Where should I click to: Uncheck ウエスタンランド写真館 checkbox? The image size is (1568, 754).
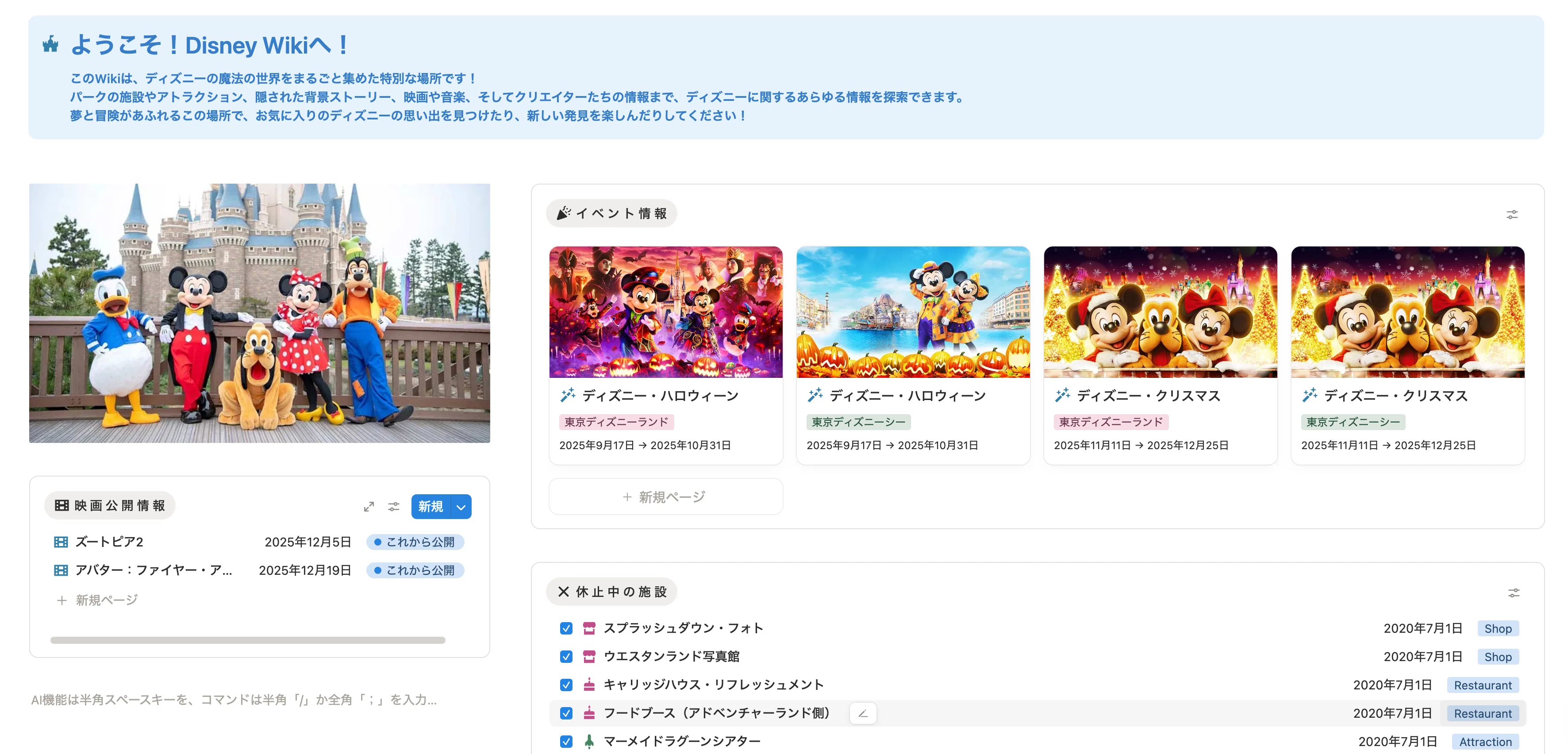(566, 657)
